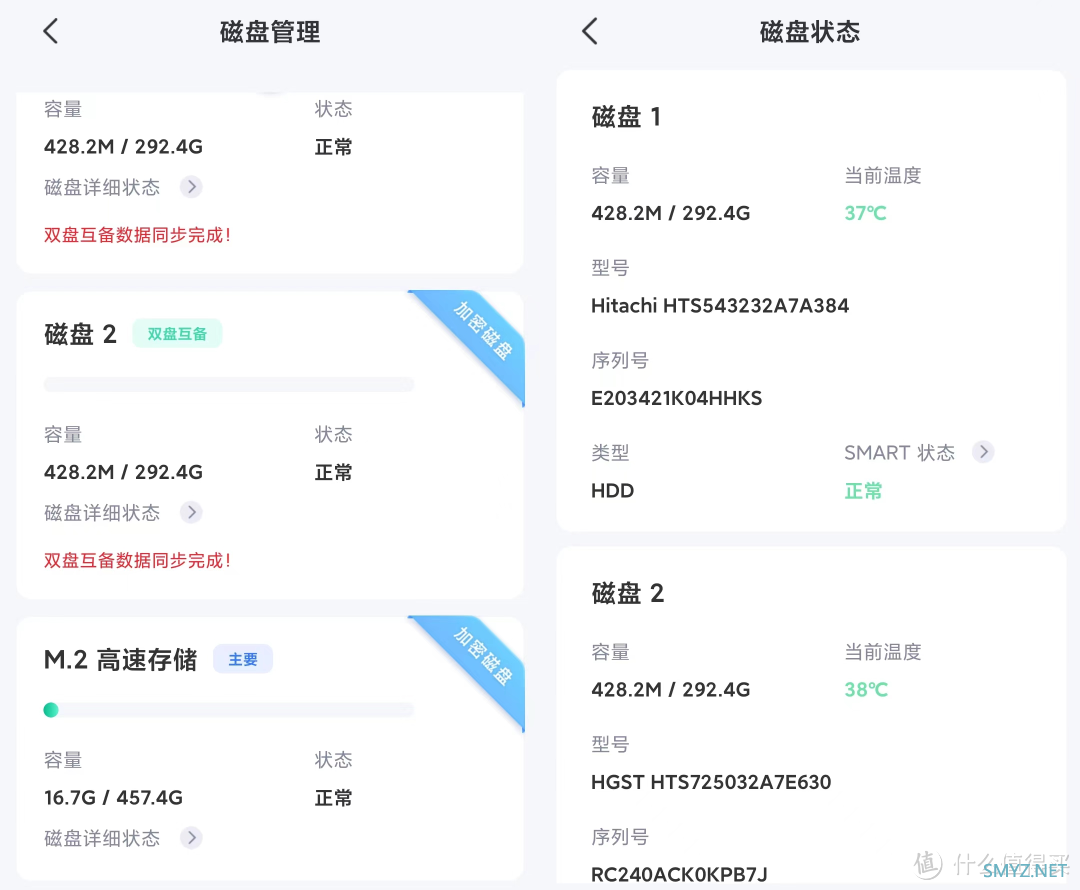Select the 磁盘 2 heading in 磁盘管理
This screenshot has height=890, width=1080.
click(x=81, y=334)
